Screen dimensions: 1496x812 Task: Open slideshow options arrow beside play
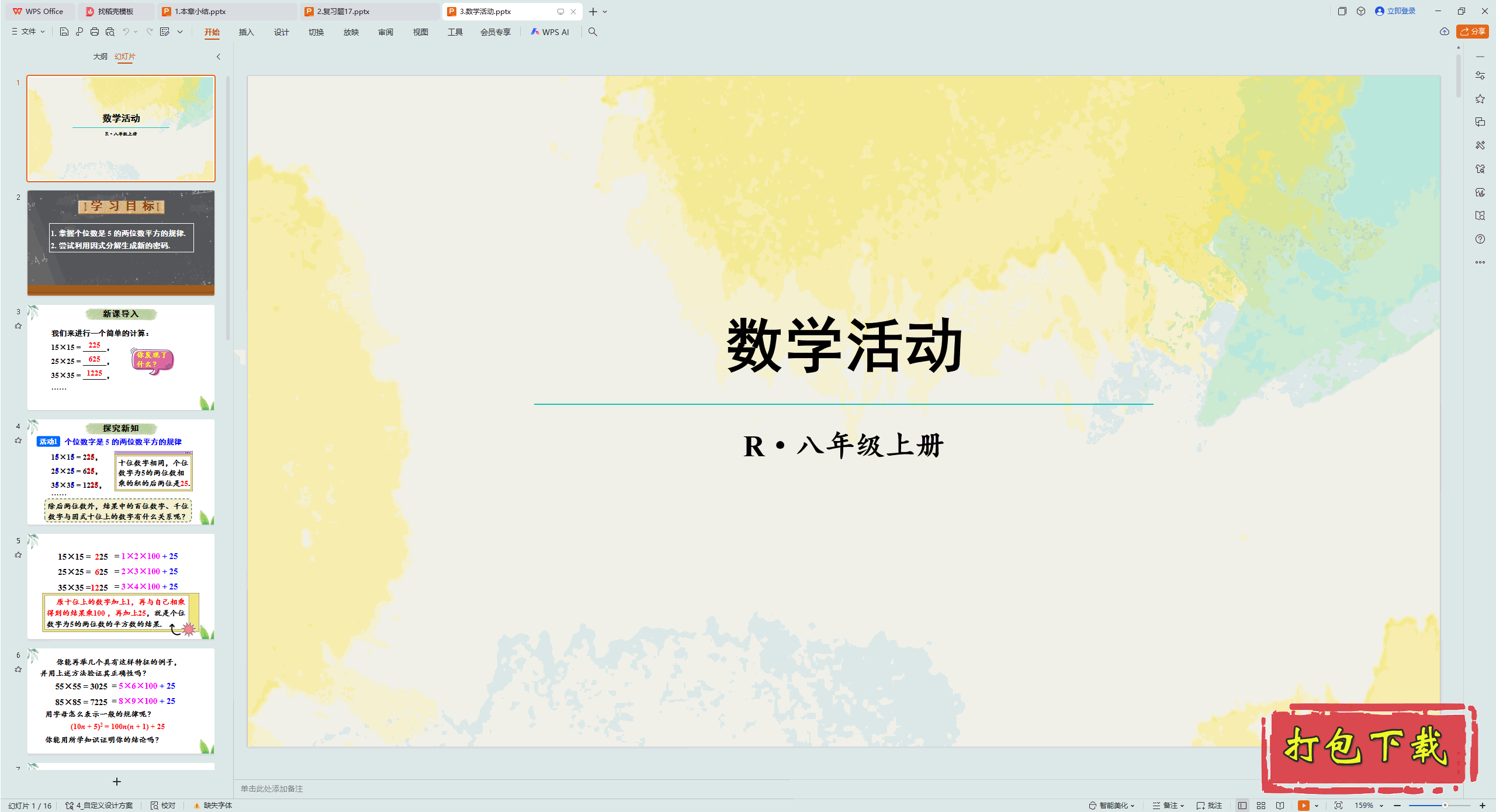1317,805
